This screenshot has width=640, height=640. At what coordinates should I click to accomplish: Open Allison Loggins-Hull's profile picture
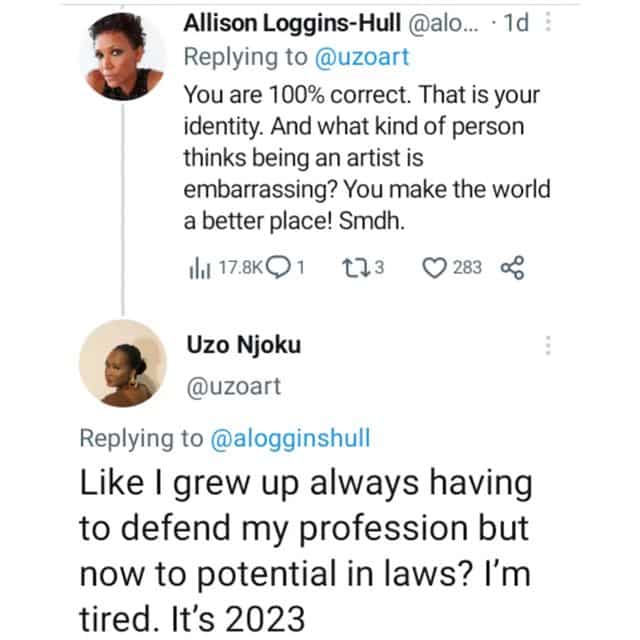point(122,58)
